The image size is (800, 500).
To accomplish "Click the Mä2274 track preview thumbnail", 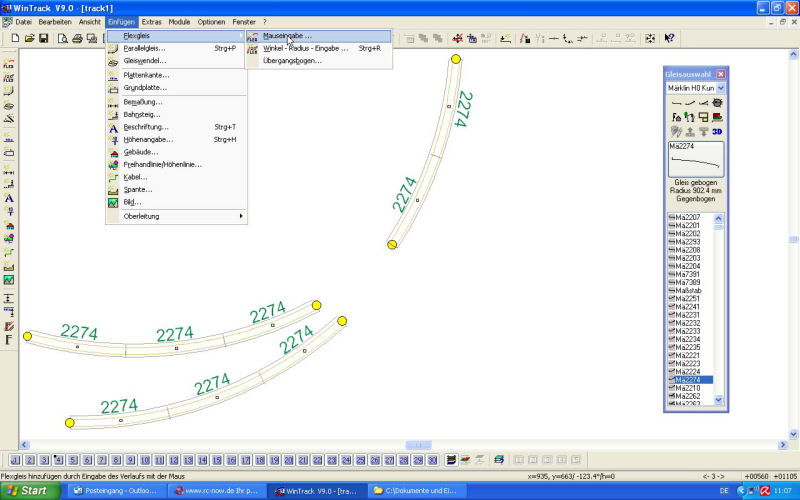I will pos(696,159).
